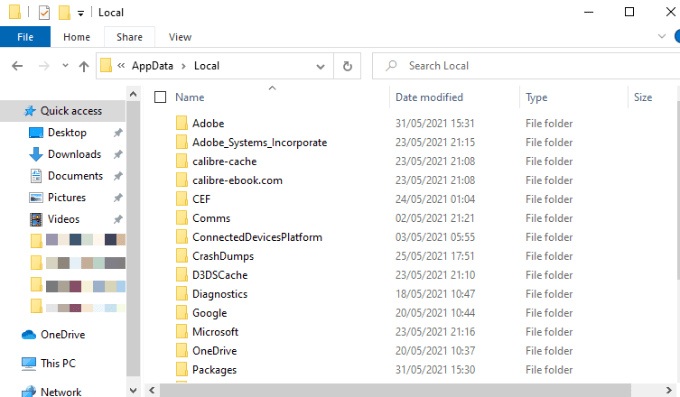Click the New folder icon in title bar
The height and width of the screenshot is (397, 680).
coord(64,12)
